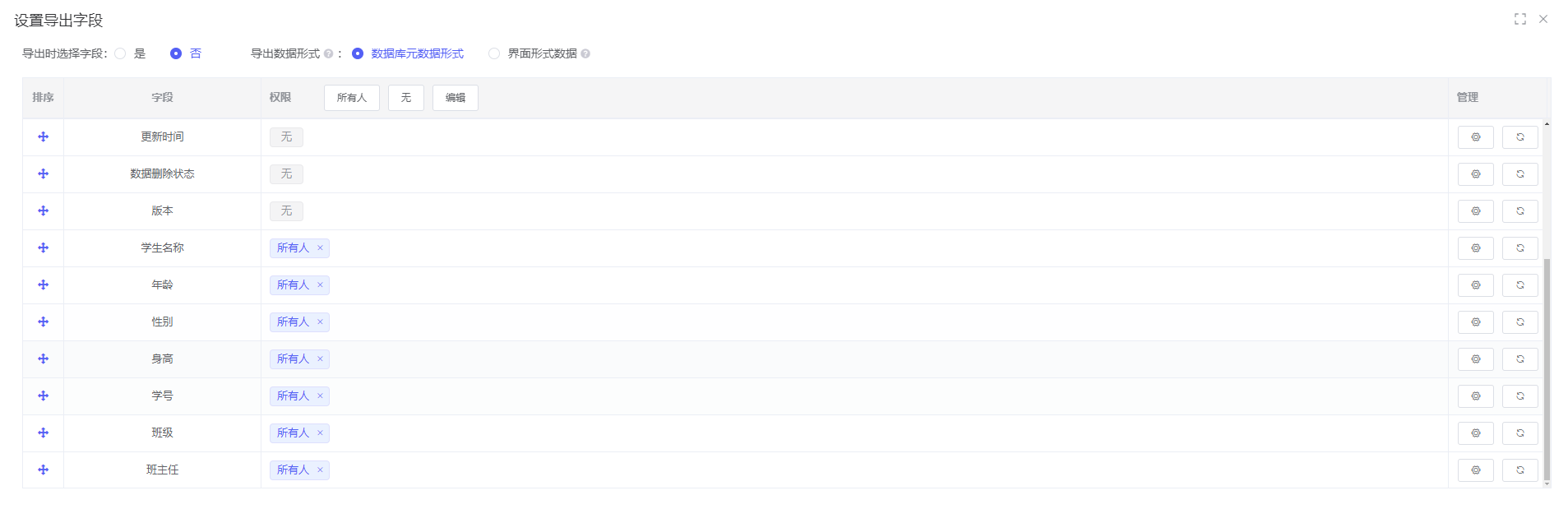Screen dimensions: 1568x509
Task: Select 是 for 导出时选择字段
Action: (121, 53)
